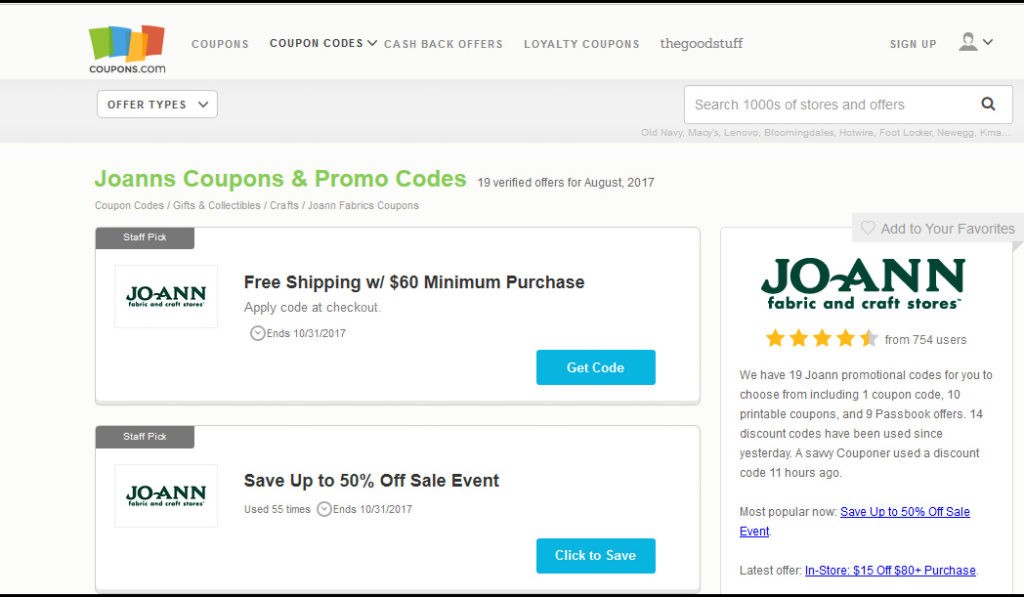Open the user account profile icon
The width and height of the screenshot is (1024, 597).
pos(968,42)
